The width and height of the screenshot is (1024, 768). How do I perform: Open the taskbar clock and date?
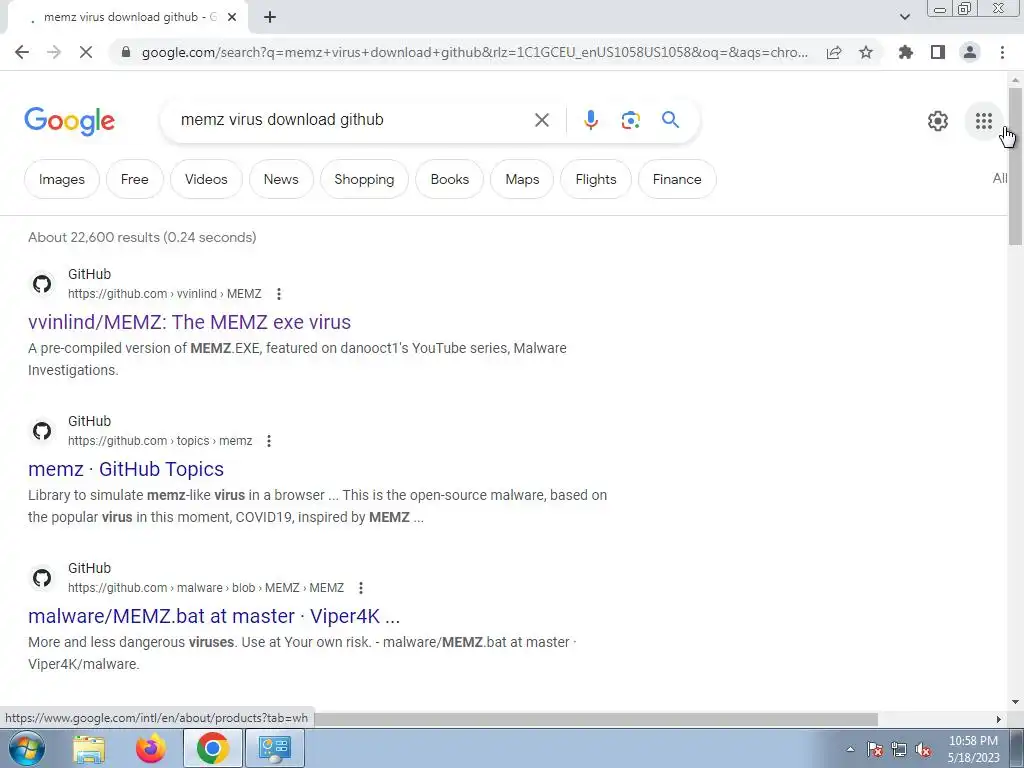click(x=974, y=749)
